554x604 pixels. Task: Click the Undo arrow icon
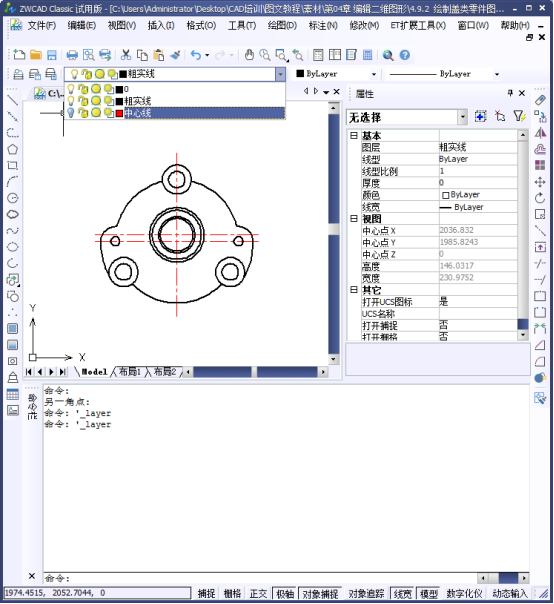196,55
